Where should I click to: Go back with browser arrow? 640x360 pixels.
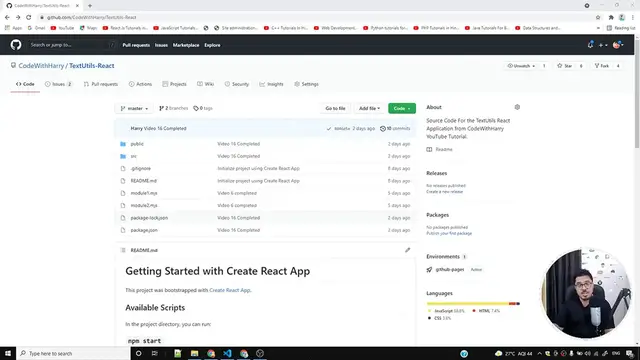(x=7, y=17)
